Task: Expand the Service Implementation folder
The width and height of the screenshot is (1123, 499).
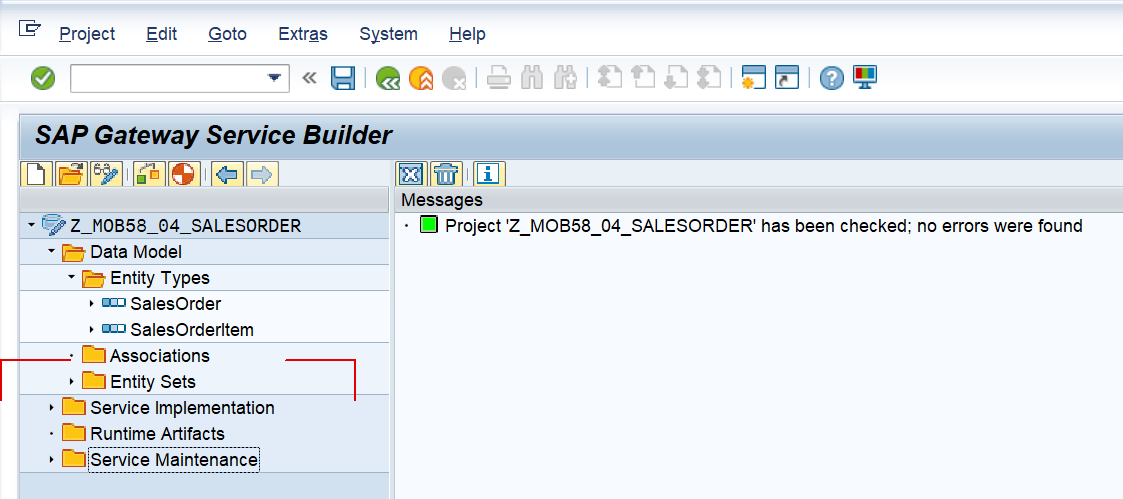Action: [x=51, y=407]
